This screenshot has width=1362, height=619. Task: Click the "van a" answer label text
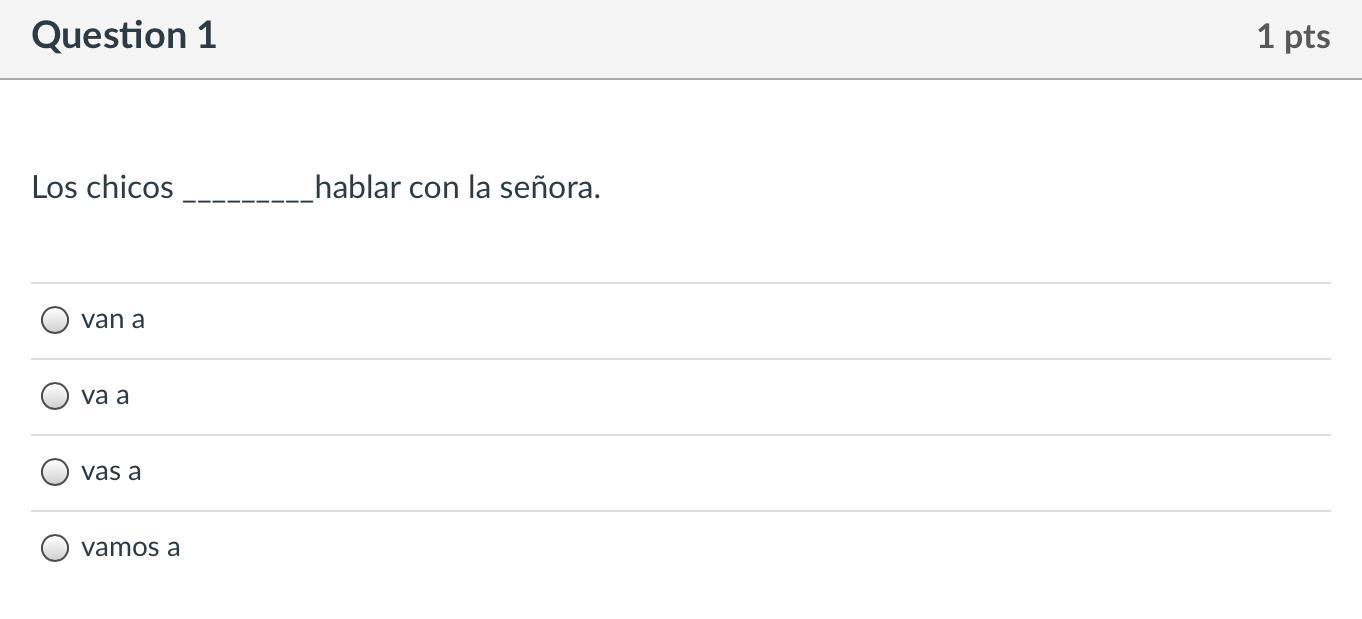pyautogui.click(x=113, y=320)
